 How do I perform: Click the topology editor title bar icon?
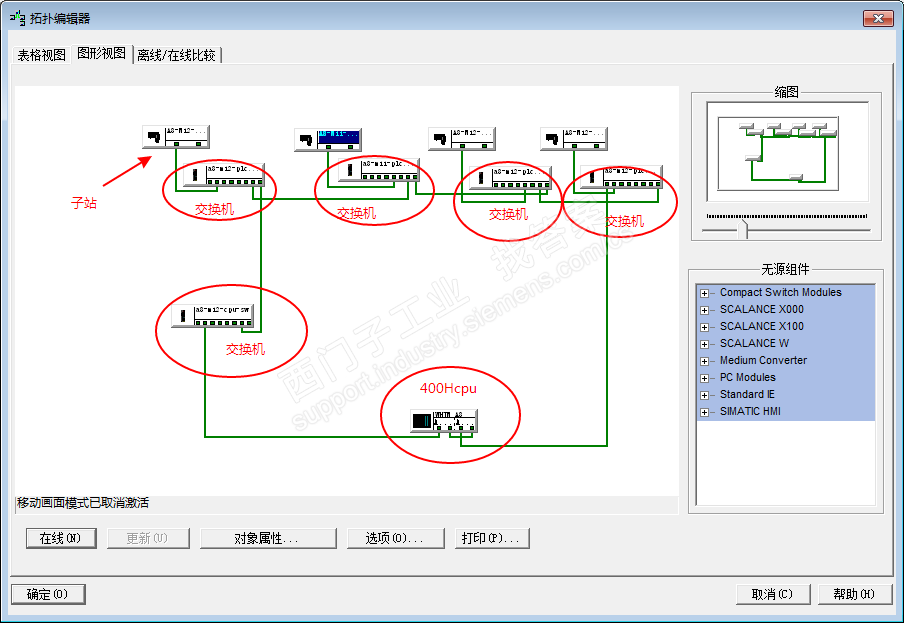(x=17, y=18)
